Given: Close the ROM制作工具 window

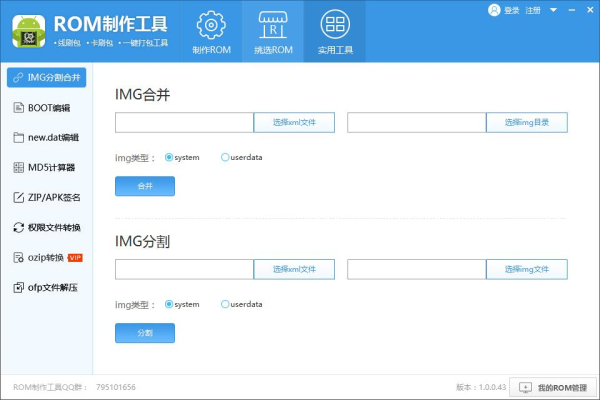Looking at the screenshot, I should 590,10.
